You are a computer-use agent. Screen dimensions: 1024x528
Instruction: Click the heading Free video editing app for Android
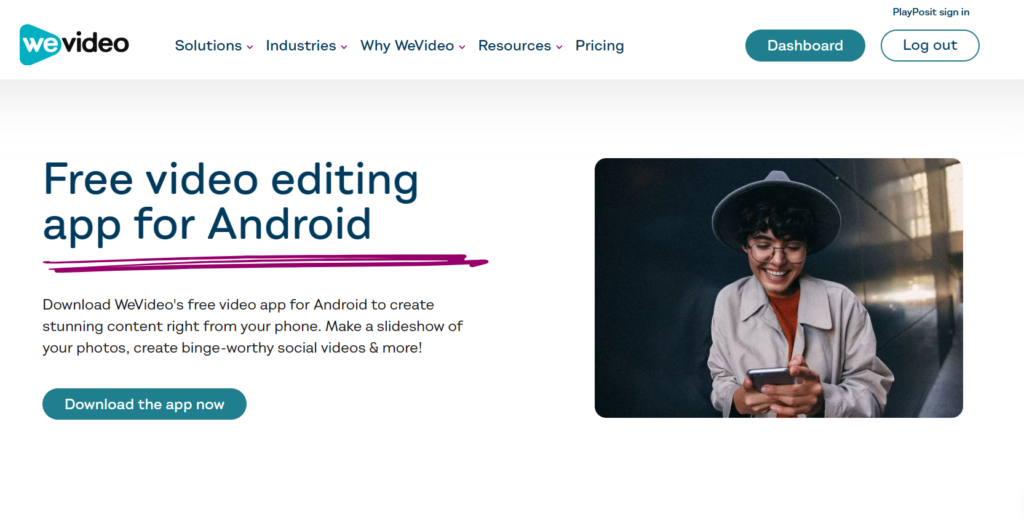click(x=231, y=202)
